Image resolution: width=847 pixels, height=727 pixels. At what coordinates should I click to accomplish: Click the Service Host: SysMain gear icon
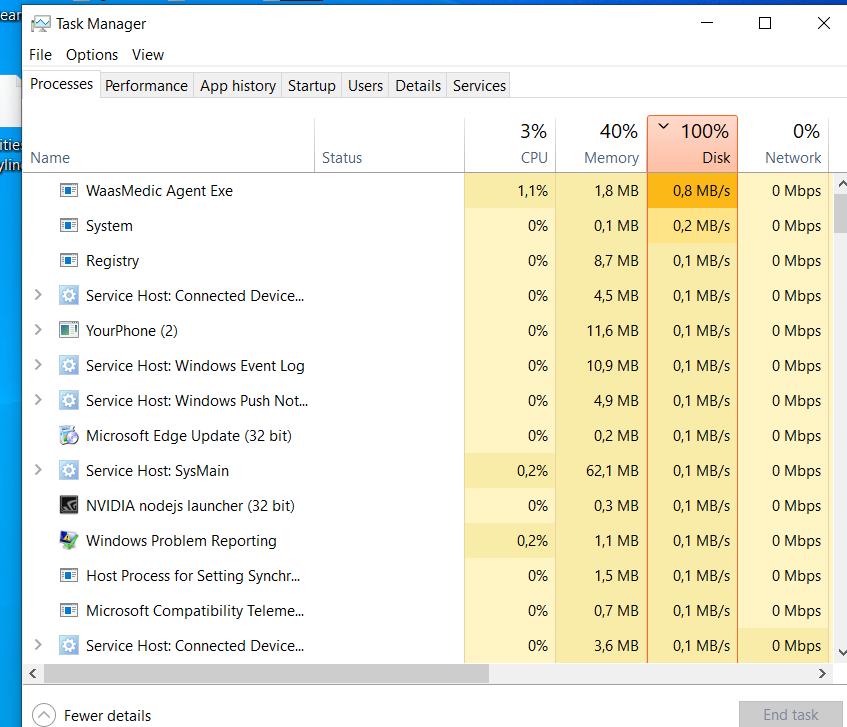pyautogui.click(x=69, y=470)
